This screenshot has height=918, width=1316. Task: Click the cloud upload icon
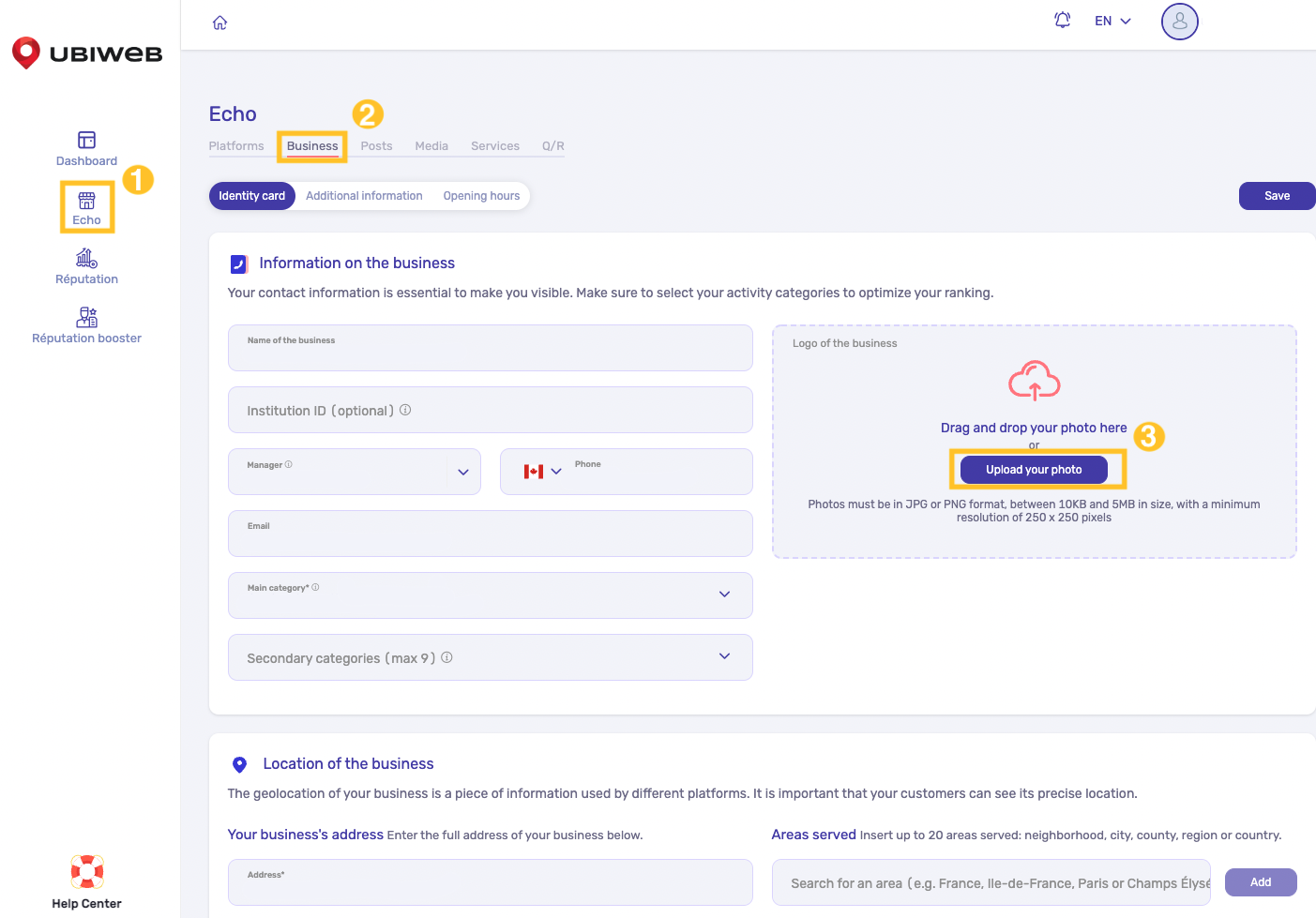[1034, 381]
